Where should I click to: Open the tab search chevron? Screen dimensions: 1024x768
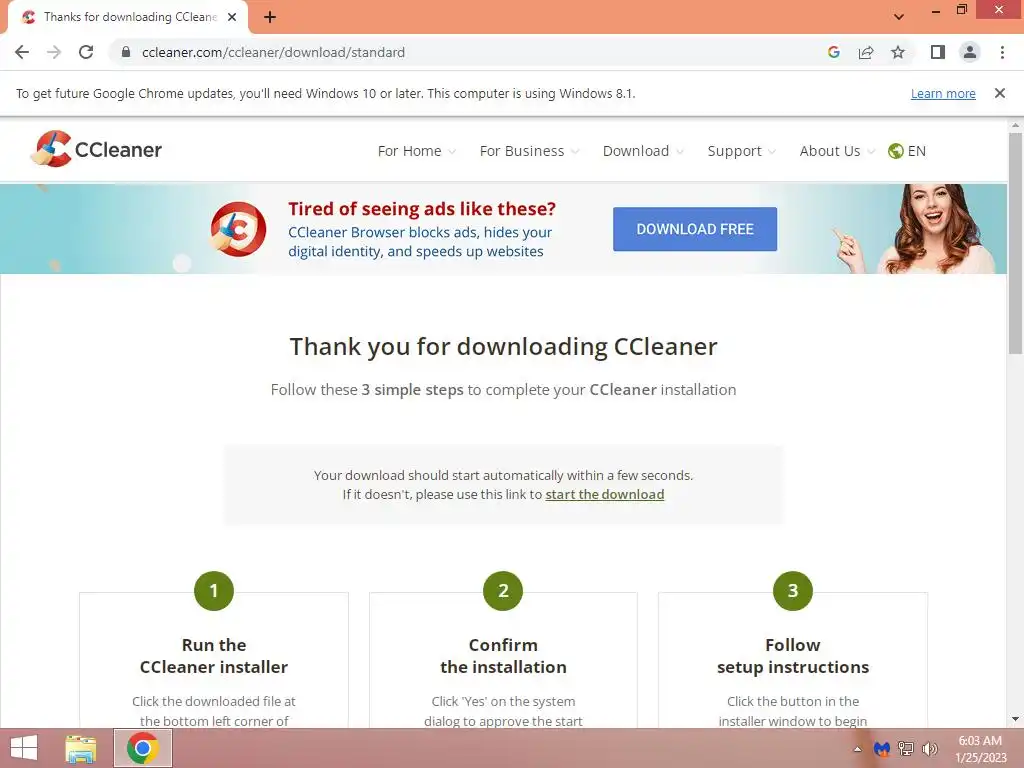899,17
